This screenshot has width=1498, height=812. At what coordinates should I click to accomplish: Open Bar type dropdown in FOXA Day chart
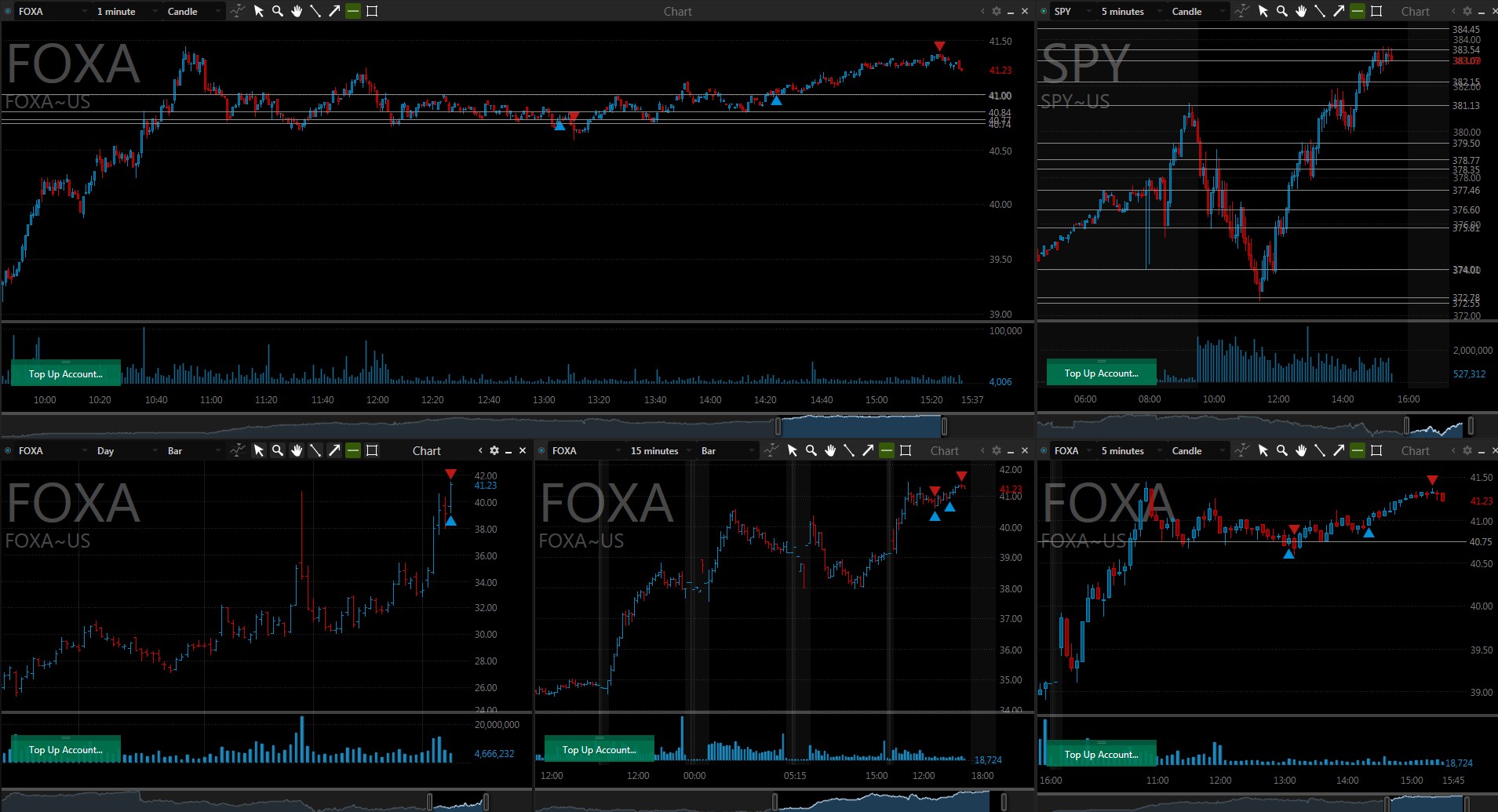point(194,450)
